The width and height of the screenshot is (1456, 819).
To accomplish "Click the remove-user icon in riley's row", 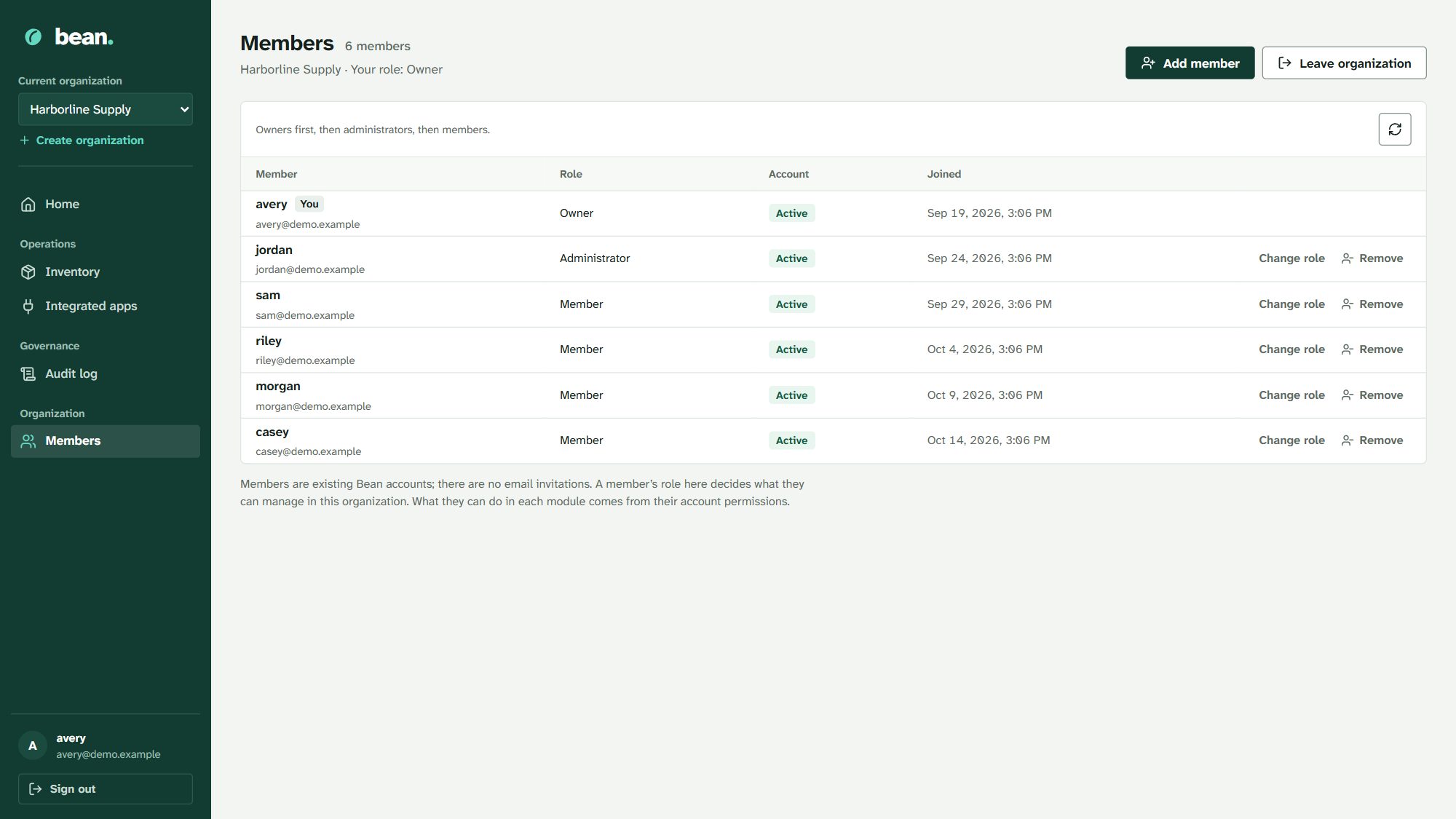I will 1347,349.
